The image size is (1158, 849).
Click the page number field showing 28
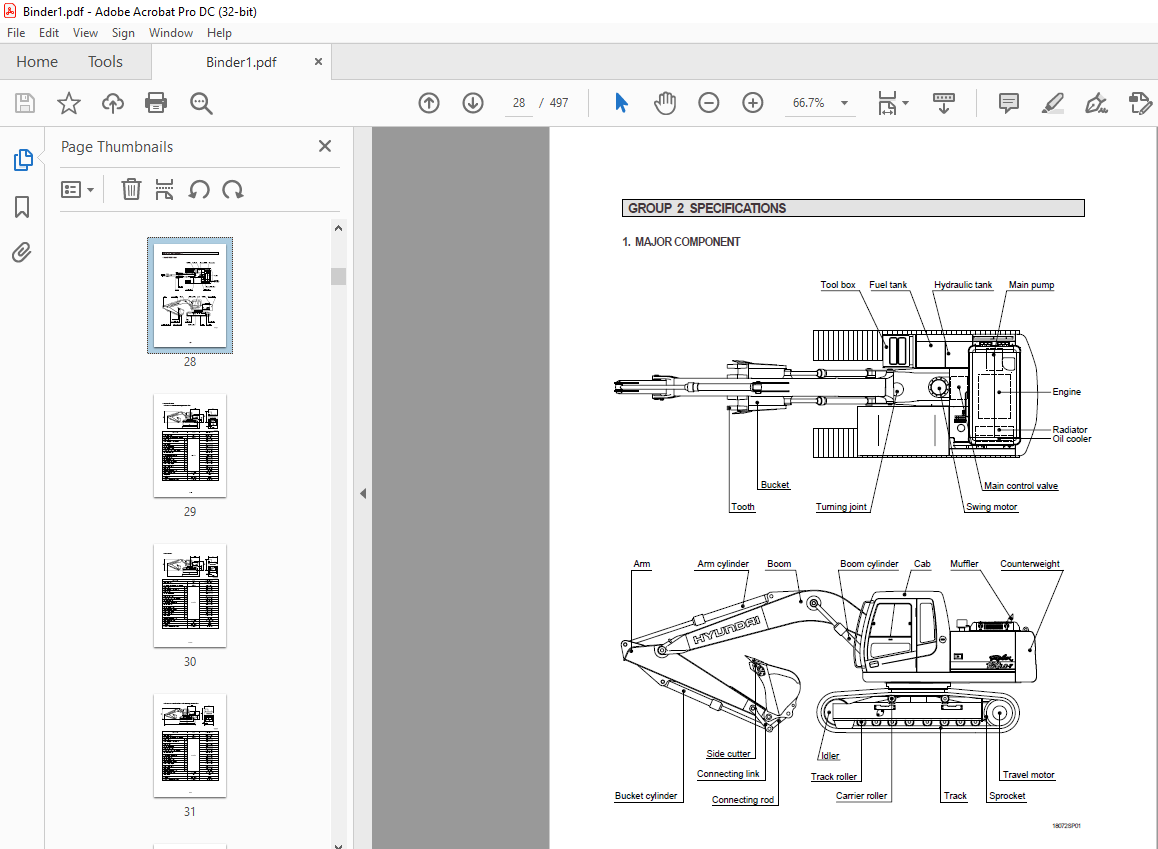pyautogui.click(x=519, y=103)
